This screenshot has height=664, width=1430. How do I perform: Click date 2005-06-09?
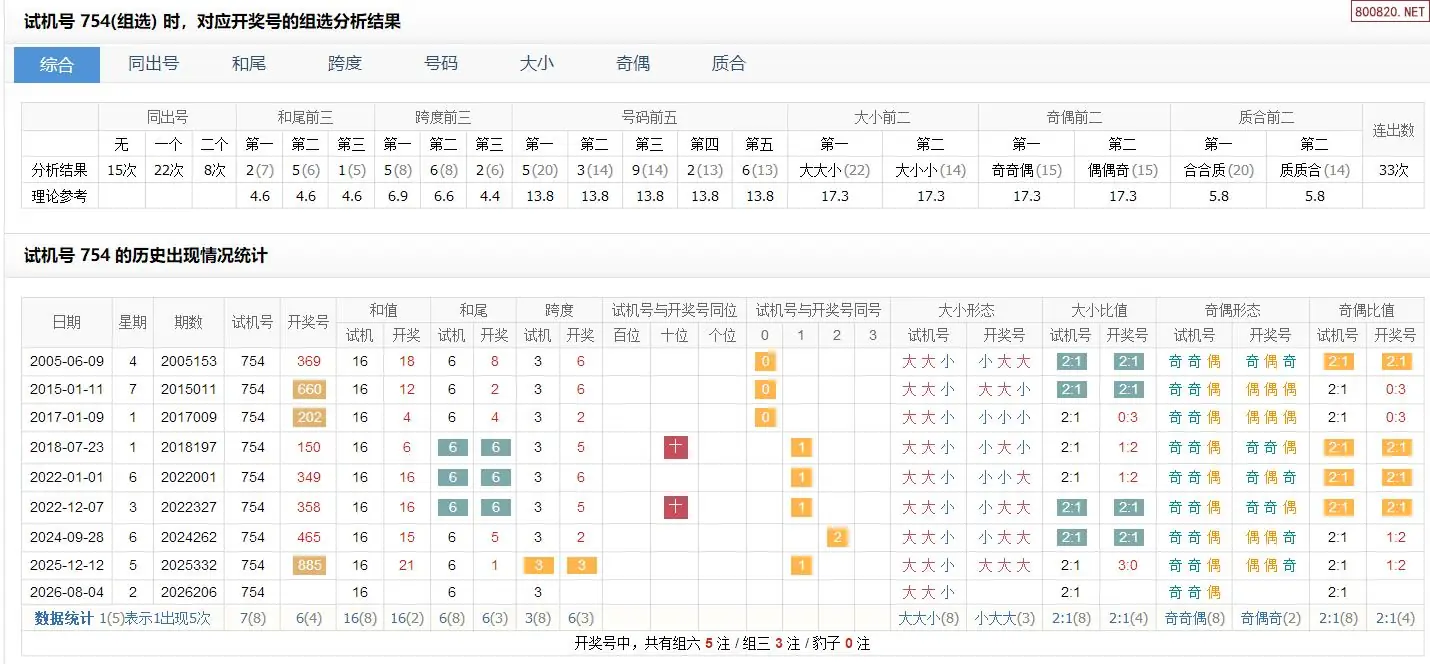(x=67, y=362)
